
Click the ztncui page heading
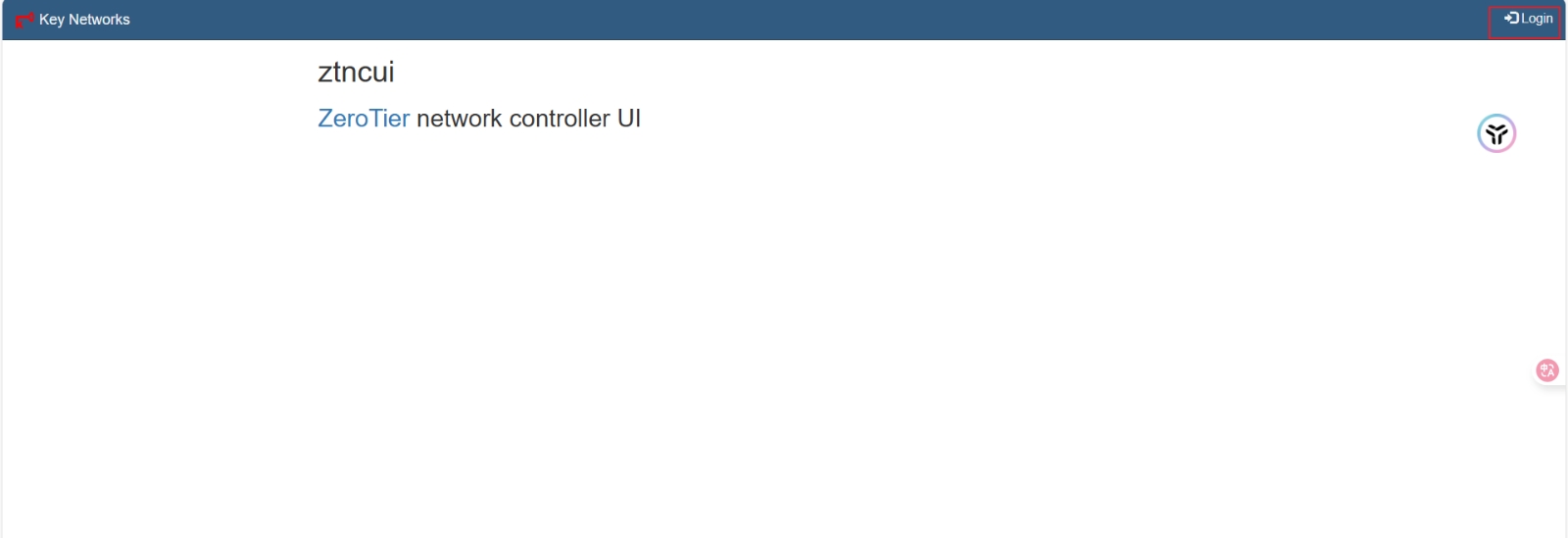(356, 72)
